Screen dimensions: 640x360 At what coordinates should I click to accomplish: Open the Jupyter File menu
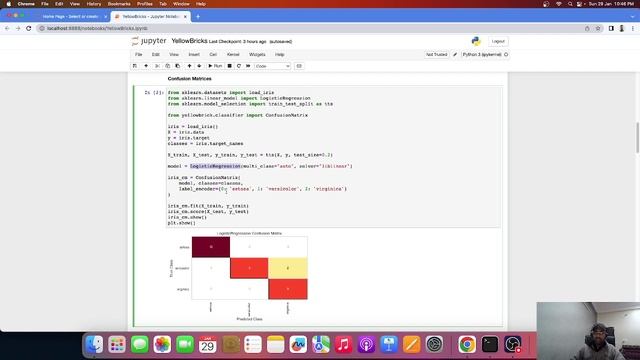tap(139, 54)
